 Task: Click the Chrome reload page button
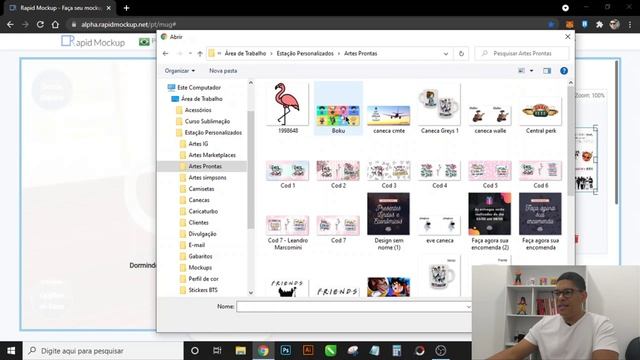pyautogui.click(x=40, y=24)
